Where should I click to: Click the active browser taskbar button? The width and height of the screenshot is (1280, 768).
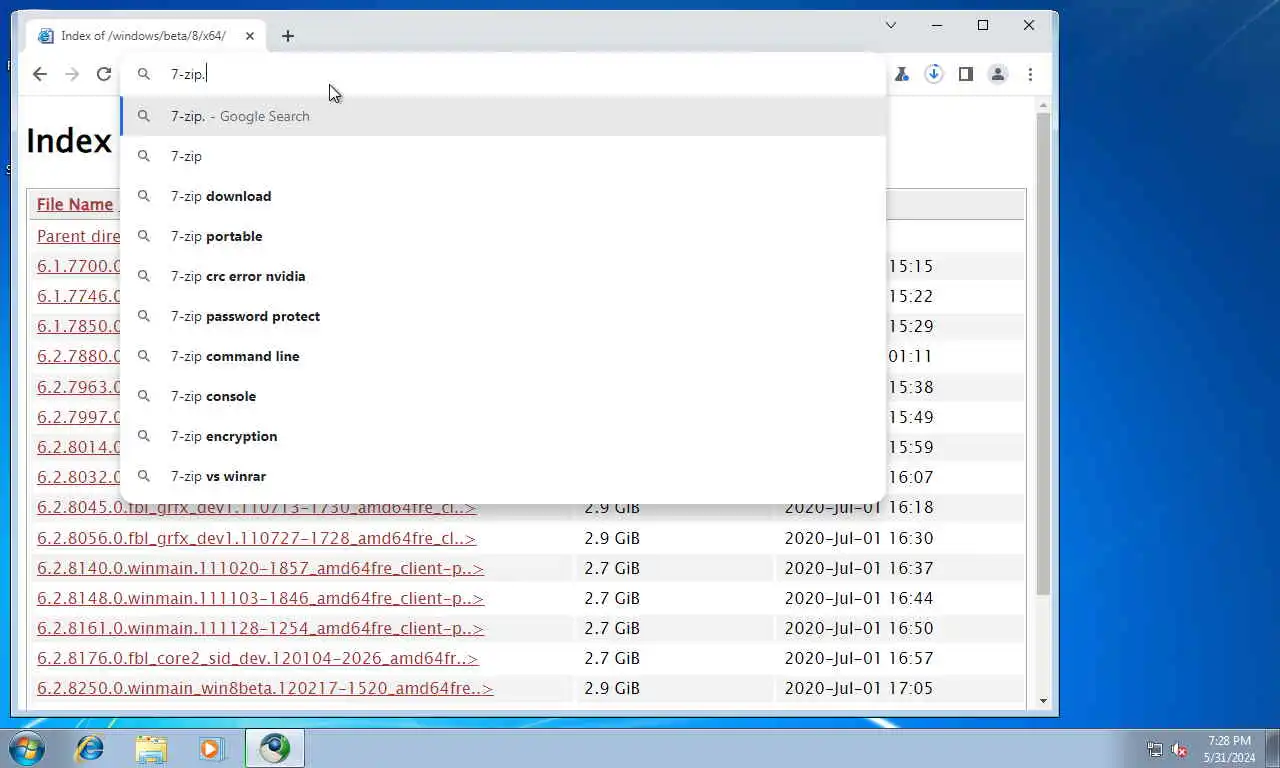[x=274, y=748]
